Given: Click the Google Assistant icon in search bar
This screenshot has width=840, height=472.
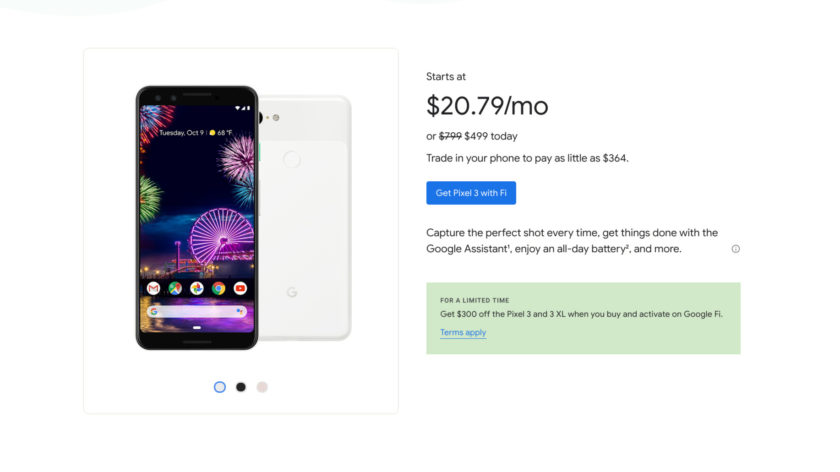Looking at the screenshot, I should pyautogui.click(x=240, y=312).
